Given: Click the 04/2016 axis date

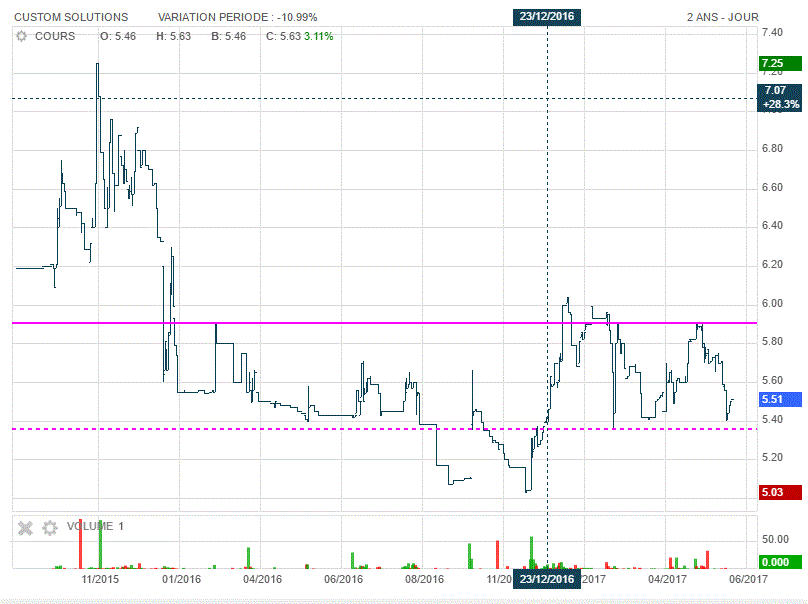Looking at the screenshot, I should coord(262,579).
